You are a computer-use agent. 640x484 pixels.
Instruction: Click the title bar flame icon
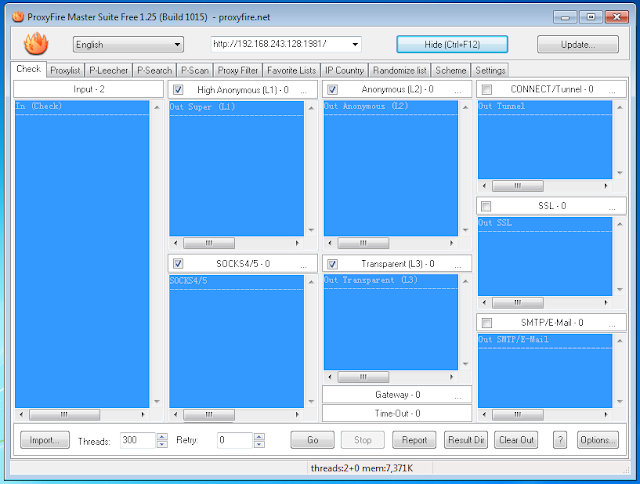18,17
